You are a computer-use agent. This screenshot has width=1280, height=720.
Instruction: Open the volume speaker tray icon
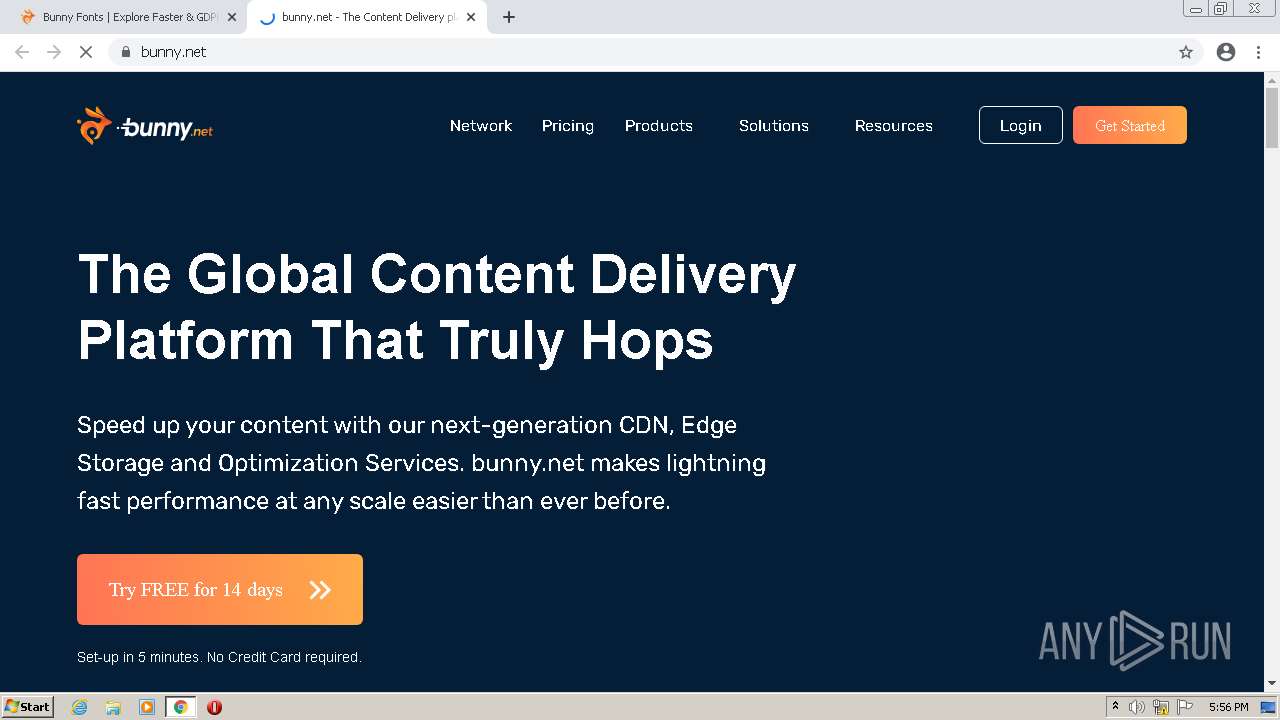1137,707
